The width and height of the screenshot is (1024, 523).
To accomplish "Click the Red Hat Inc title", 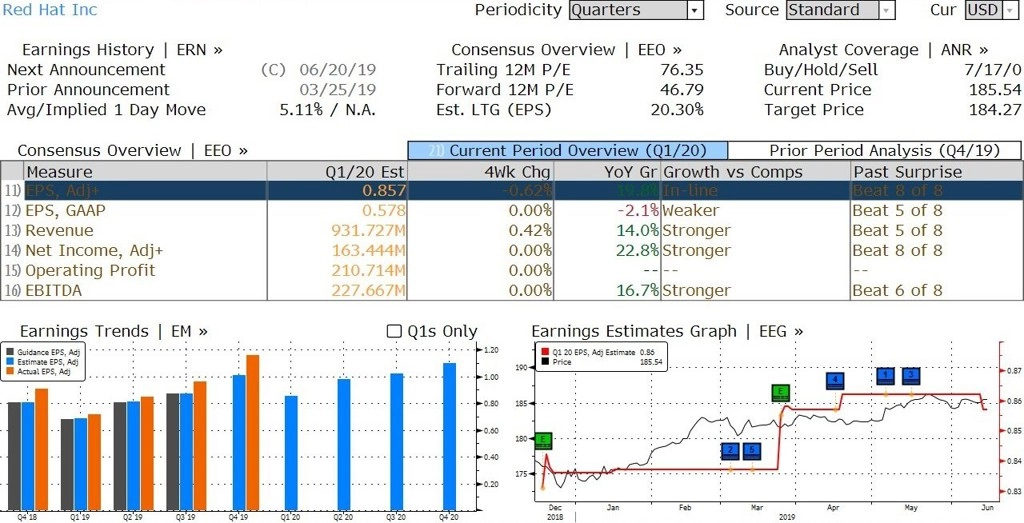I will [49, 10].
